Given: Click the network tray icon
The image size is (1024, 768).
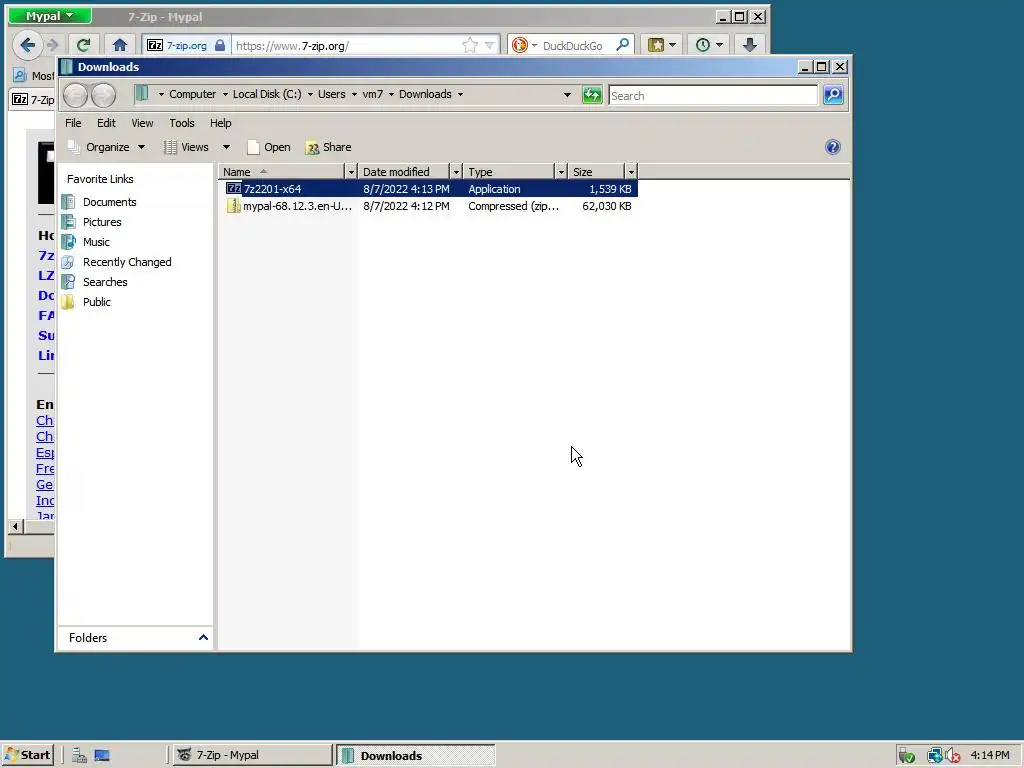Looking at the screenshot, I should coord(935,756).
